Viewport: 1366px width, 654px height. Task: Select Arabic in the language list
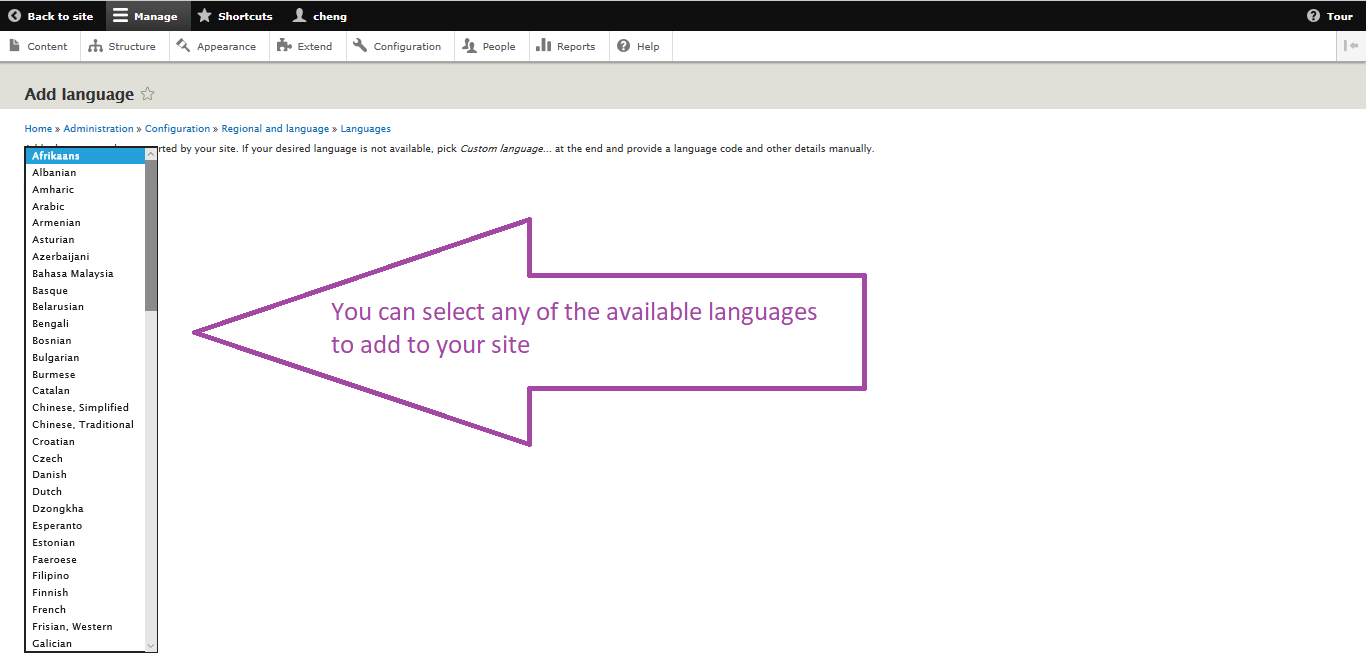85,207
